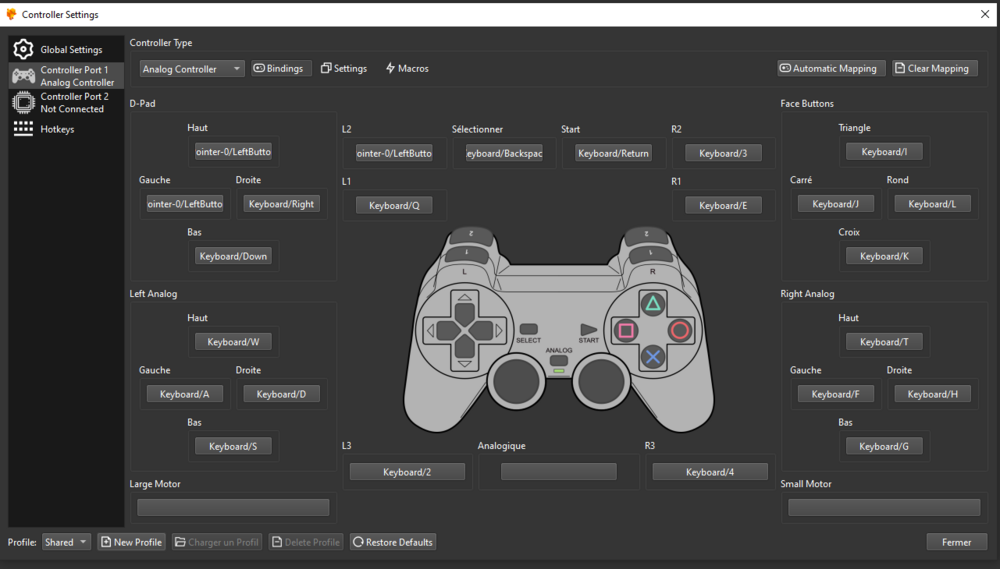Select Controller Port 2 chip icon

click(x=23, y=102)
